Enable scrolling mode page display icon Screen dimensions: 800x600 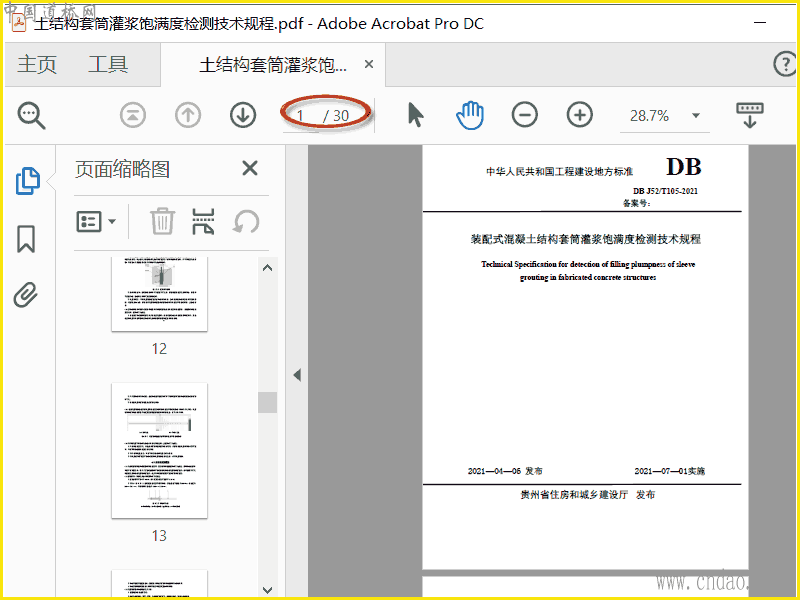749,115
